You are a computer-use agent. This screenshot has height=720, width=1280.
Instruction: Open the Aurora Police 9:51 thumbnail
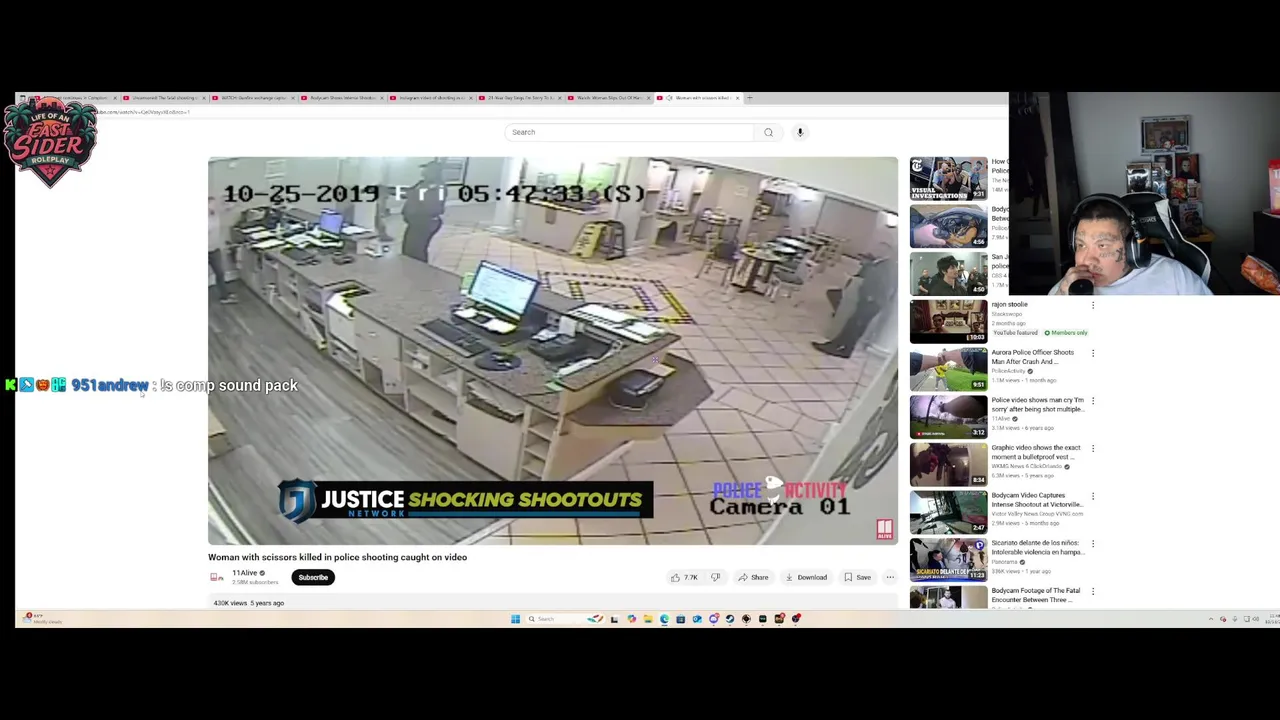pos(948,369)
